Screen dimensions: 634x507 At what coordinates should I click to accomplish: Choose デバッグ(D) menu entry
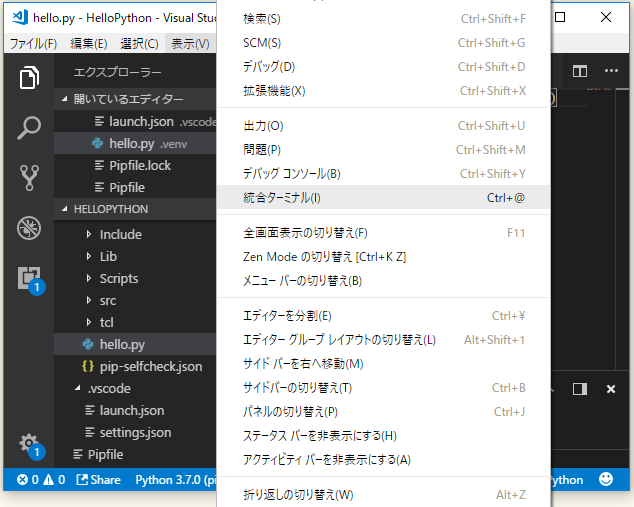(383, 67)
